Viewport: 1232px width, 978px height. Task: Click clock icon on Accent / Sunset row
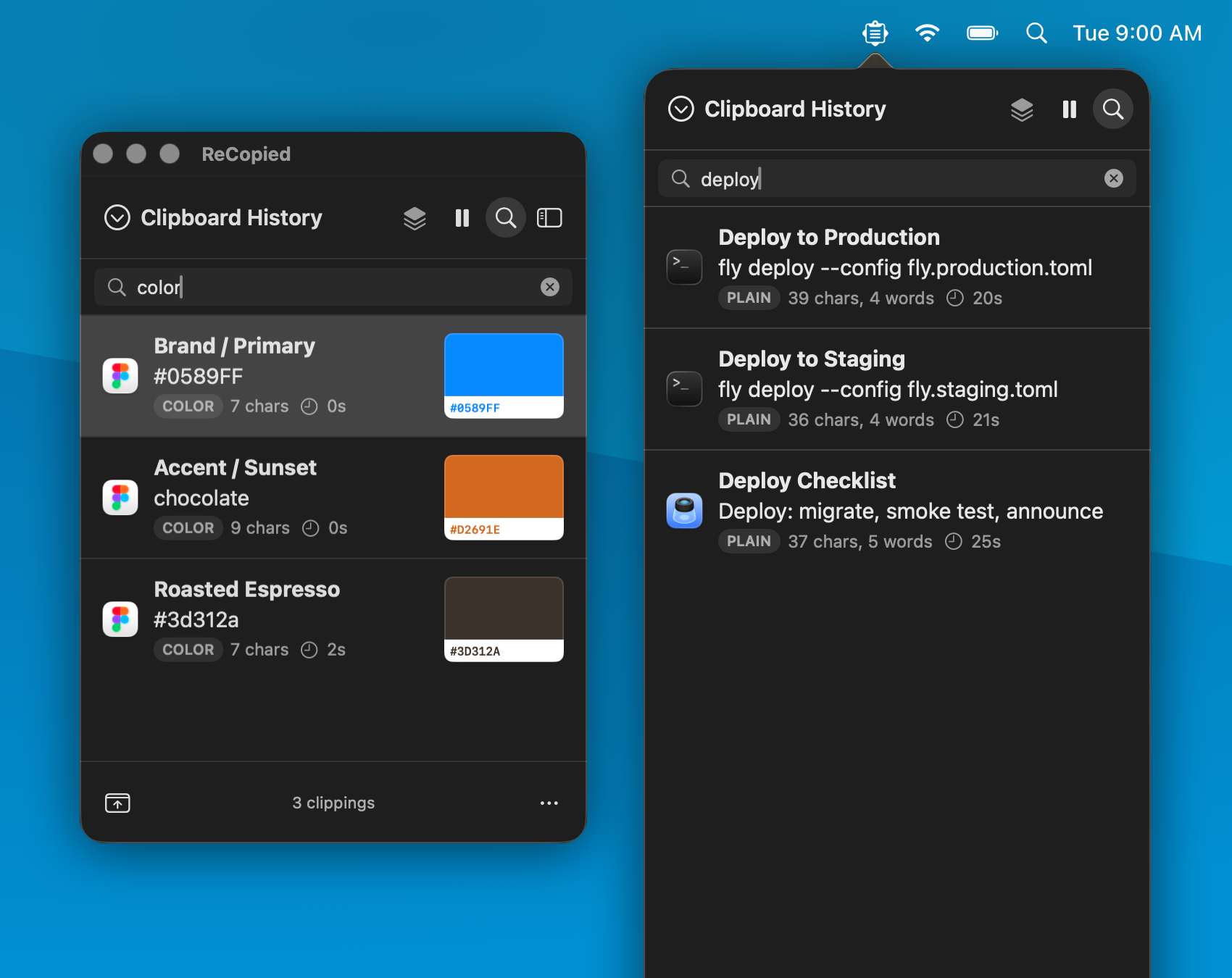(311, 528)
